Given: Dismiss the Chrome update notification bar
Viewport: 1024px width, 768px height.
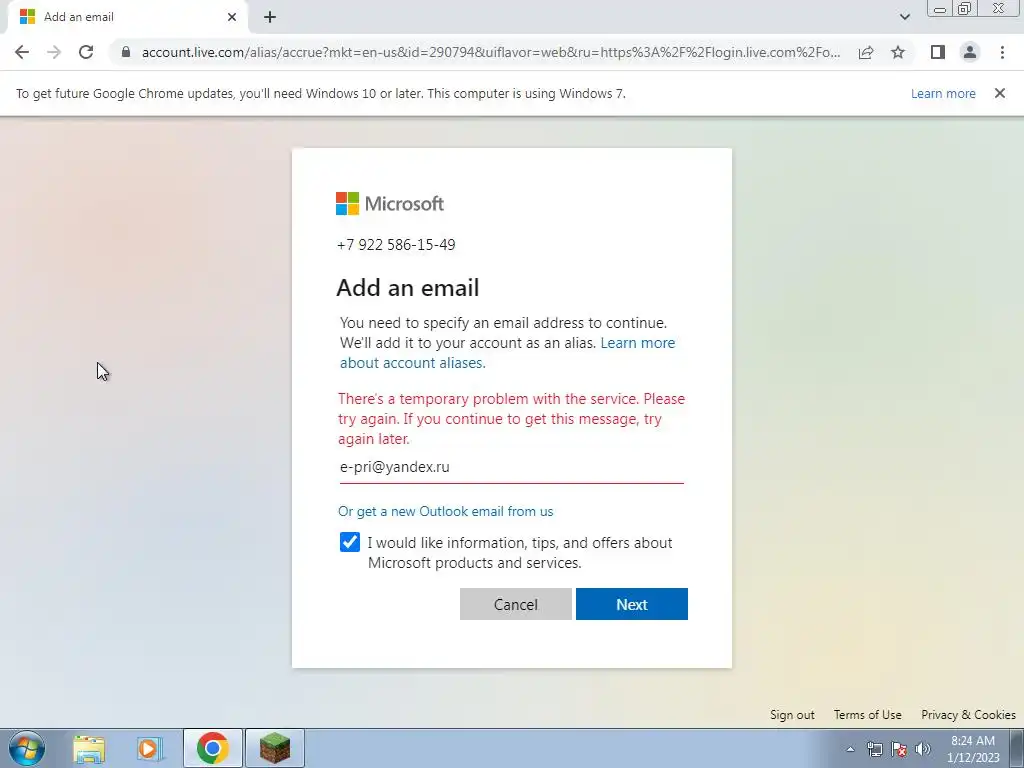Looking at the screenshot, I should (x=999, y=93).
